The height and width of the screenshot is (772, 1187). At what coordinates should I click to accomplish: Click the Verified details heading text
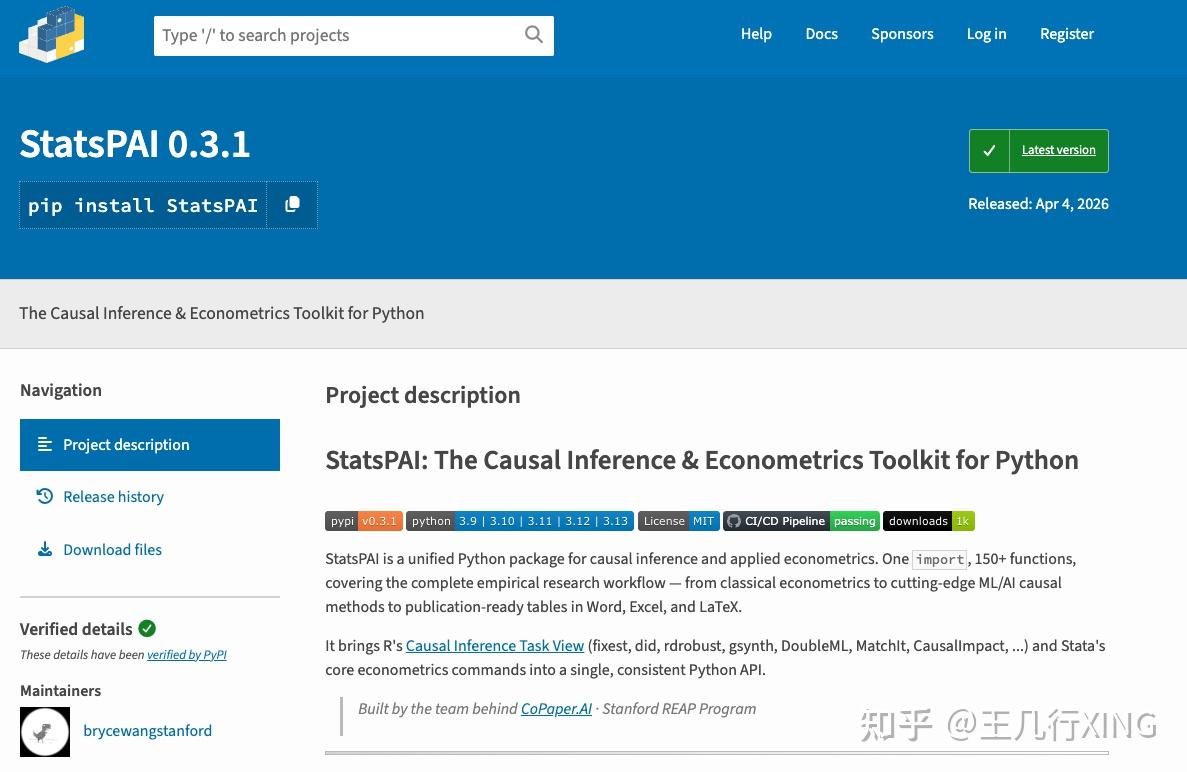pos(76,629)
